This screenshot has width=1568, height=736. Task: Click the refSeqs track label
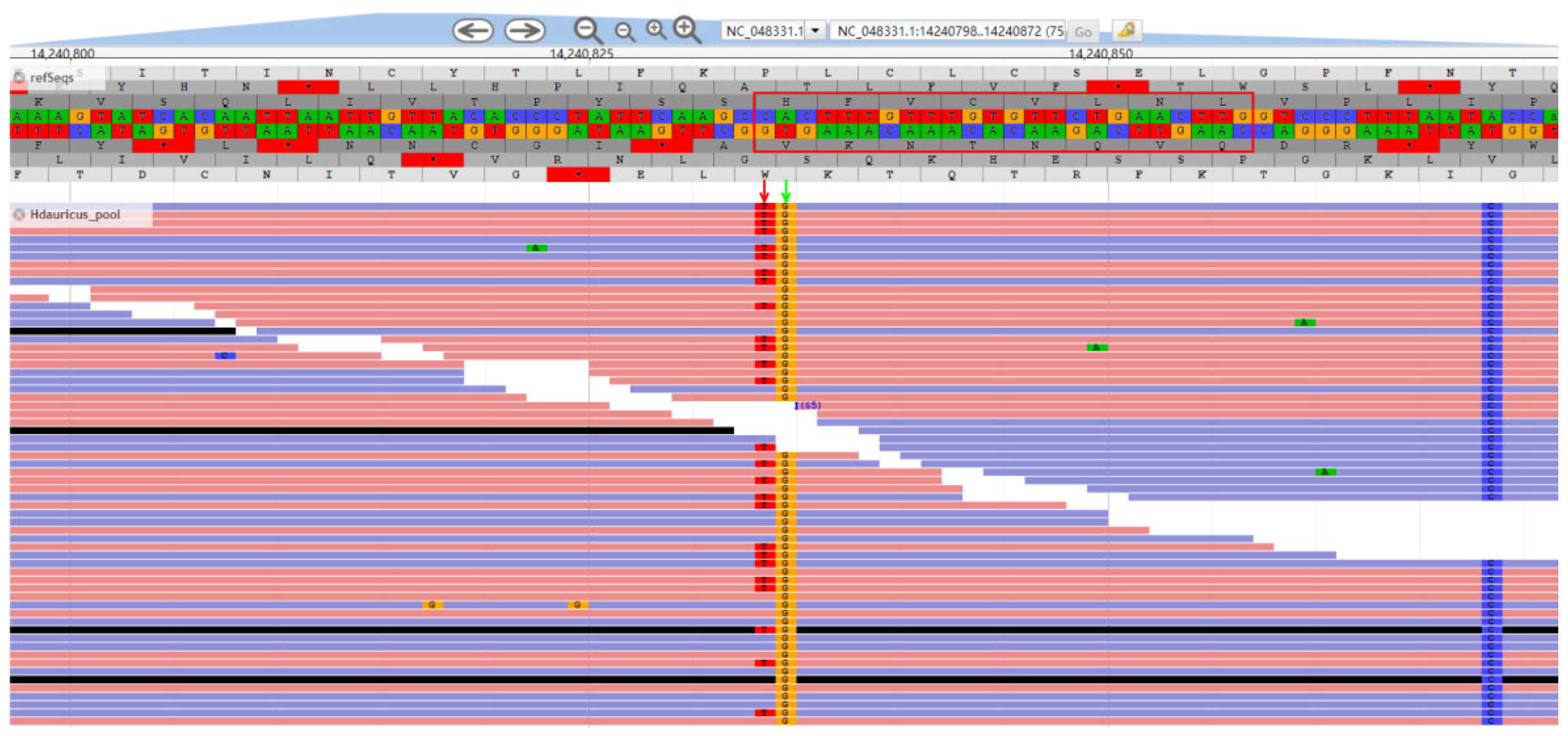52,77
